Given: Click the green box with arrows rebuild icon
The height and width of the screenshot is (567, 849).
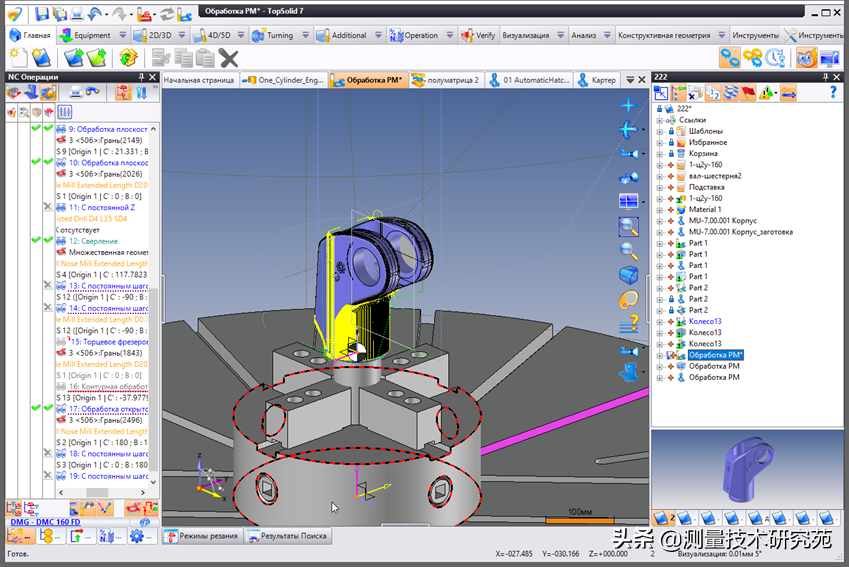Looking at the screenshot, I should point(128,57).
